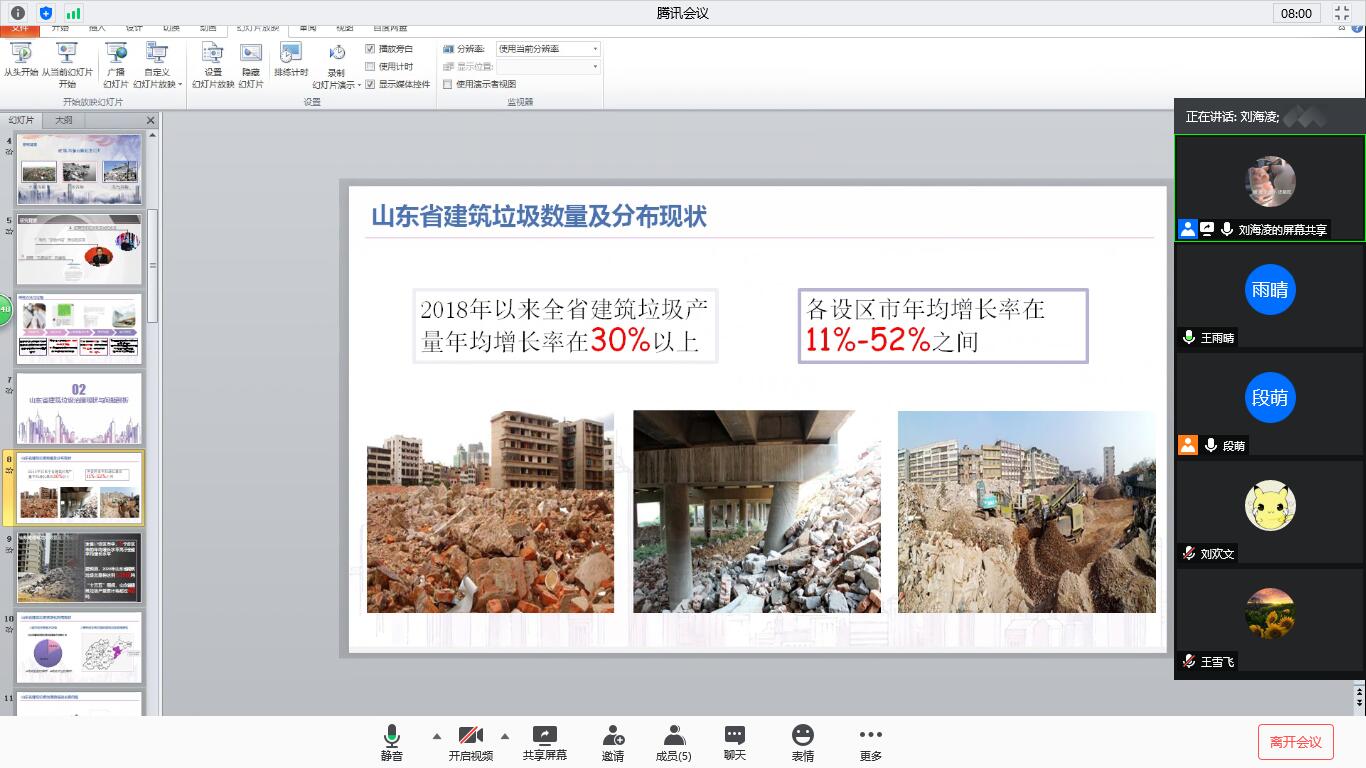1366x768 pixels.
Task: Select the 幻灯片 tab in slide panel
Action: pyautogui.click(x=22, y=120)
